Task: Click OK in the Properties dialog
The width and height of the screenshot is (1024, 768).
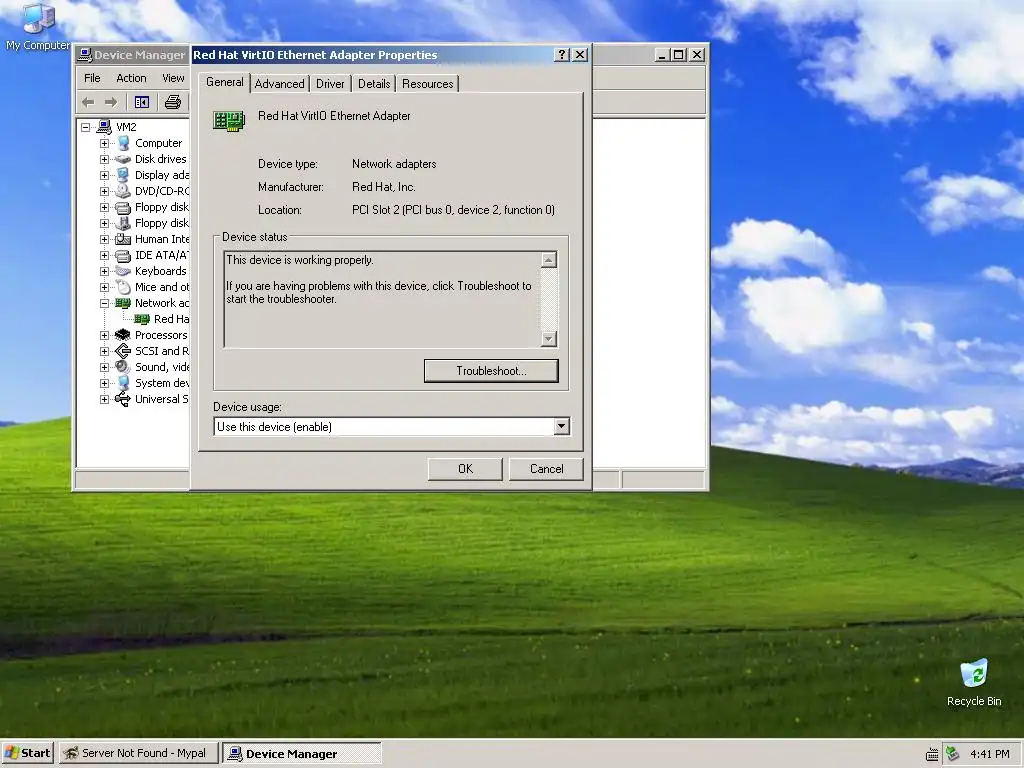Action: click(x=465, y=469)
